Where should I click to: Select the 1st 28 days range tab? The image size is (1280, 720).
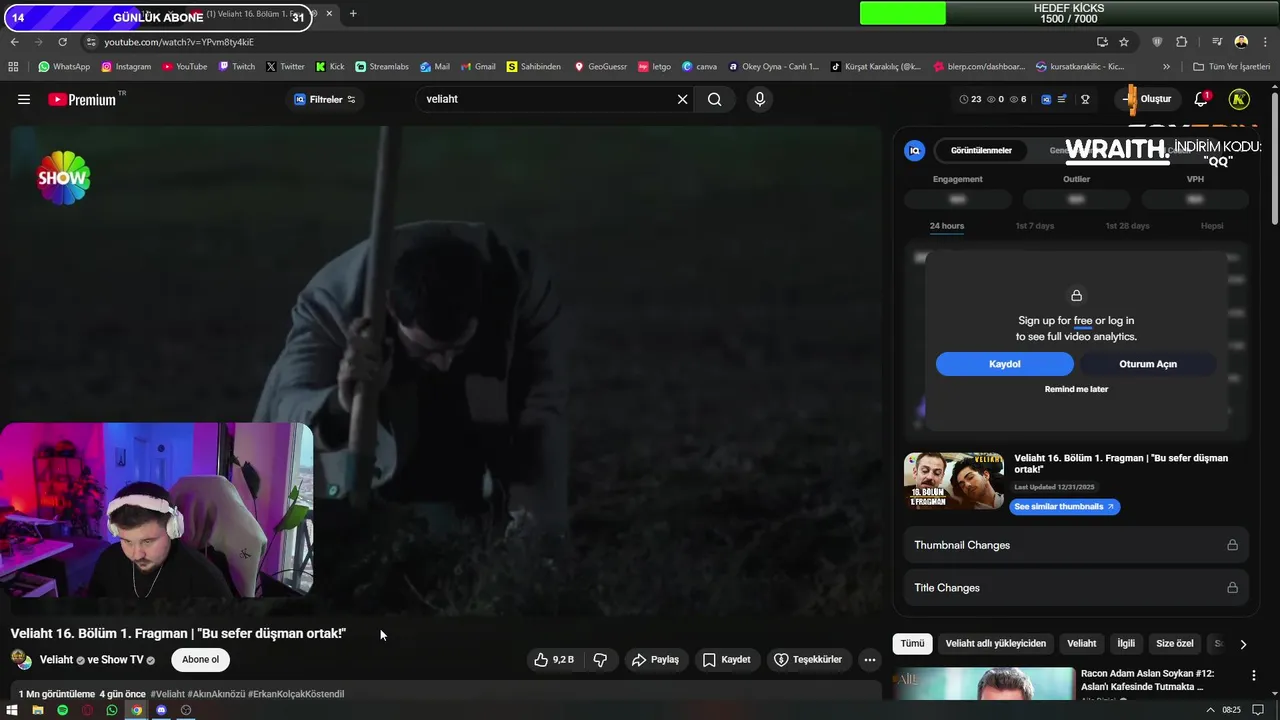click(1127, 225)
